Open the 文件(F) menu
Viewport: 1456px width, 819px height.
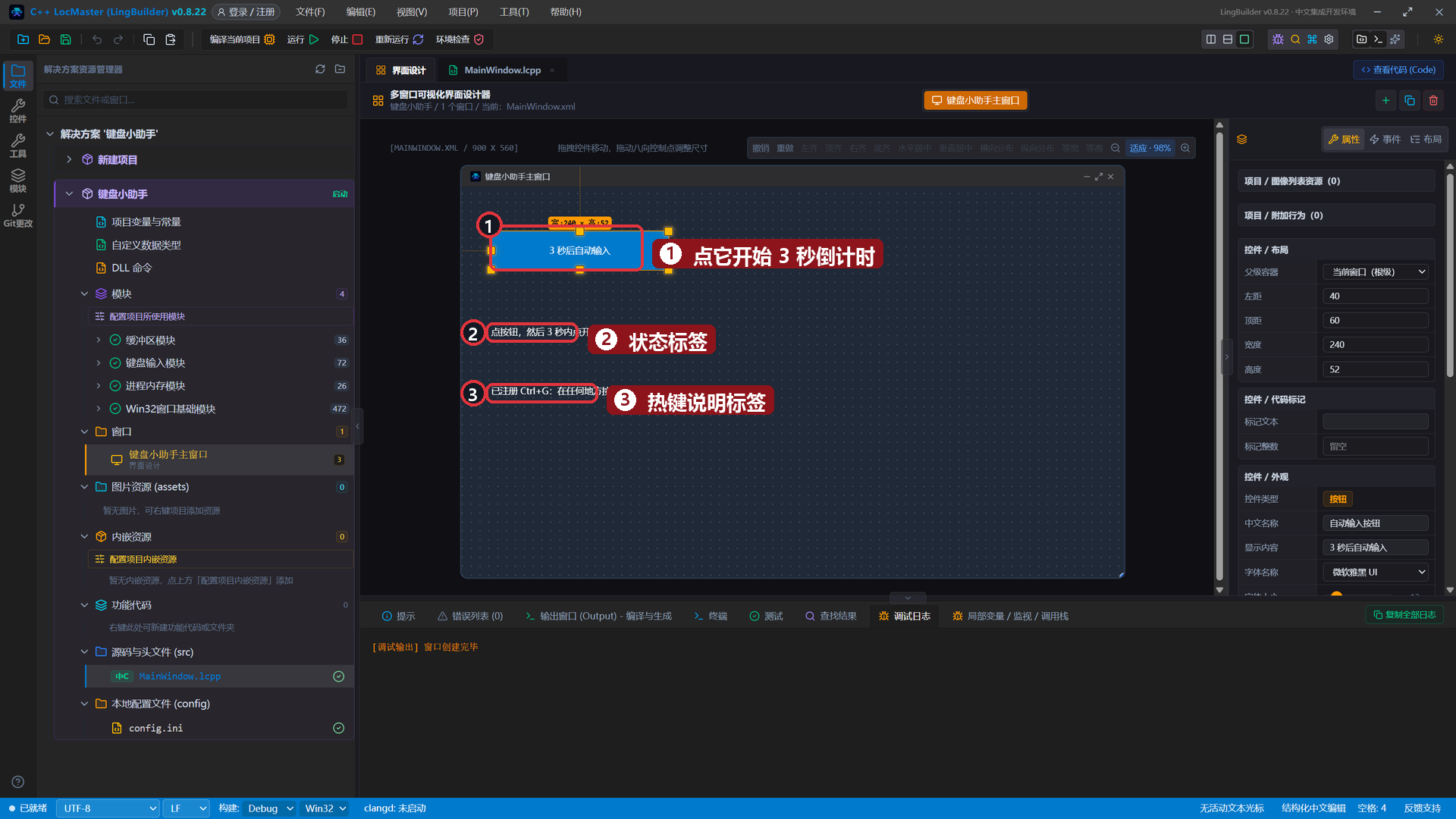310,12
